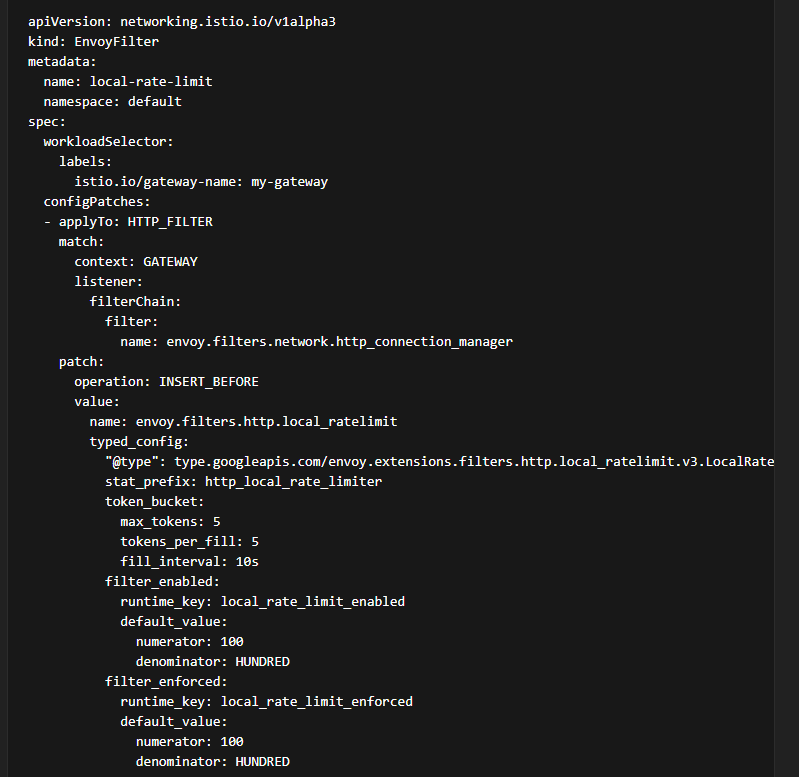
Task: Place cursor on 'name: local-rate-limit' text
Action: (x=127, y=81)
